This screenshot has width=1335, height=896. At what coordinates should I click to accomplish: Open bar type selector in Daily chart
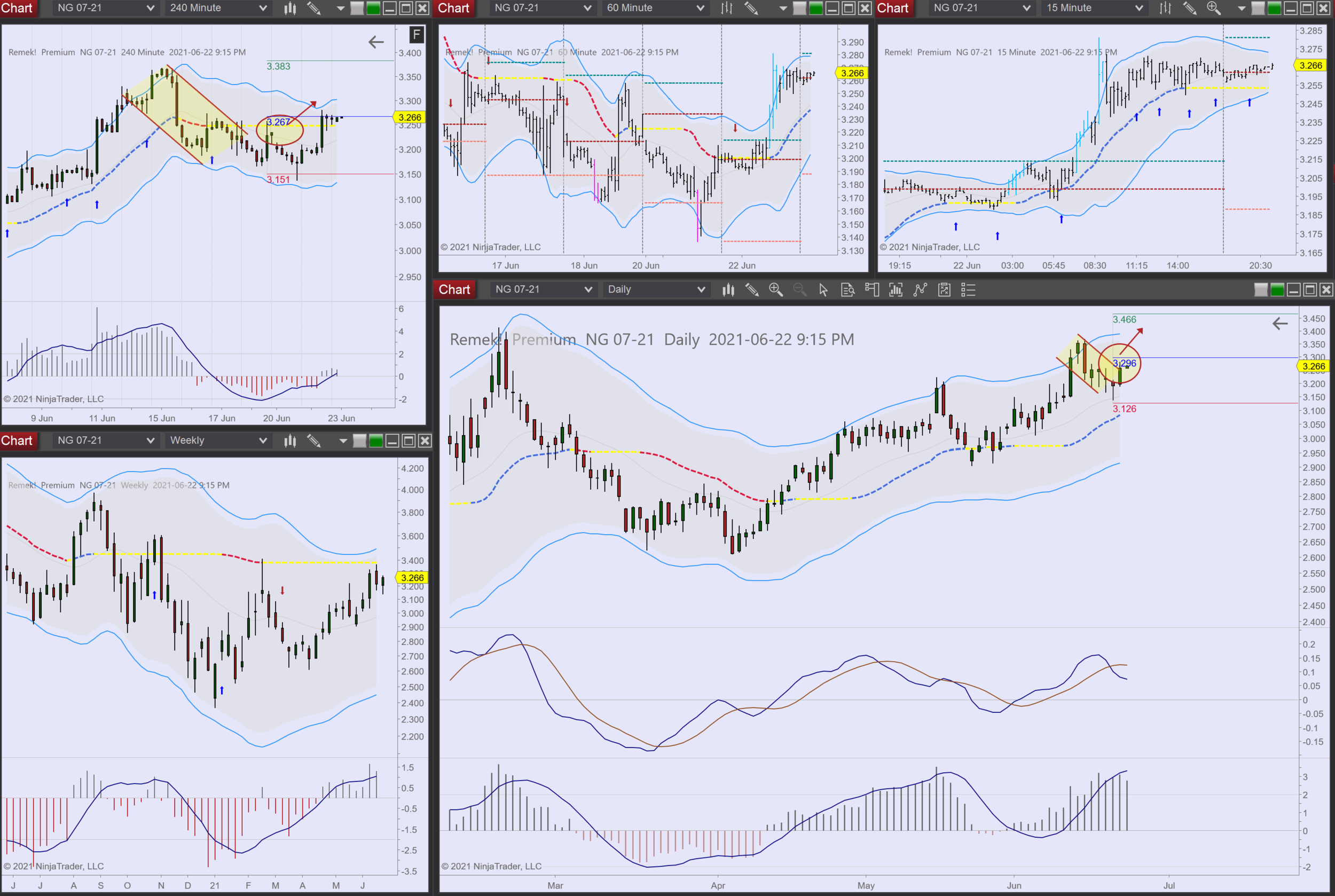(728, 290)
